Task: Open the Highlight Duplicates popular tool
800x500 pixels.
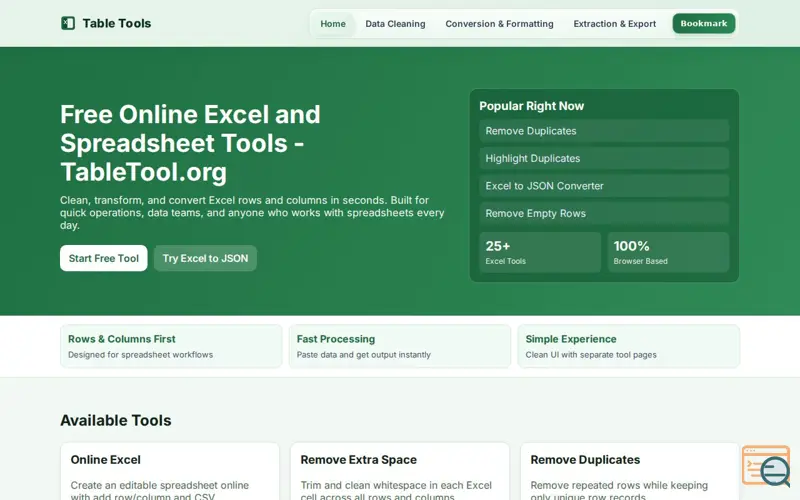Action: click(604, 159)
